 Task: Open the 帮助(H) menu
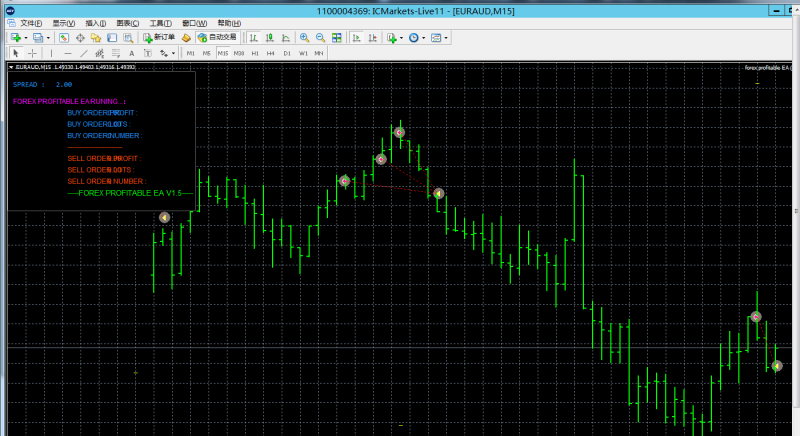[x=229, y=23]
